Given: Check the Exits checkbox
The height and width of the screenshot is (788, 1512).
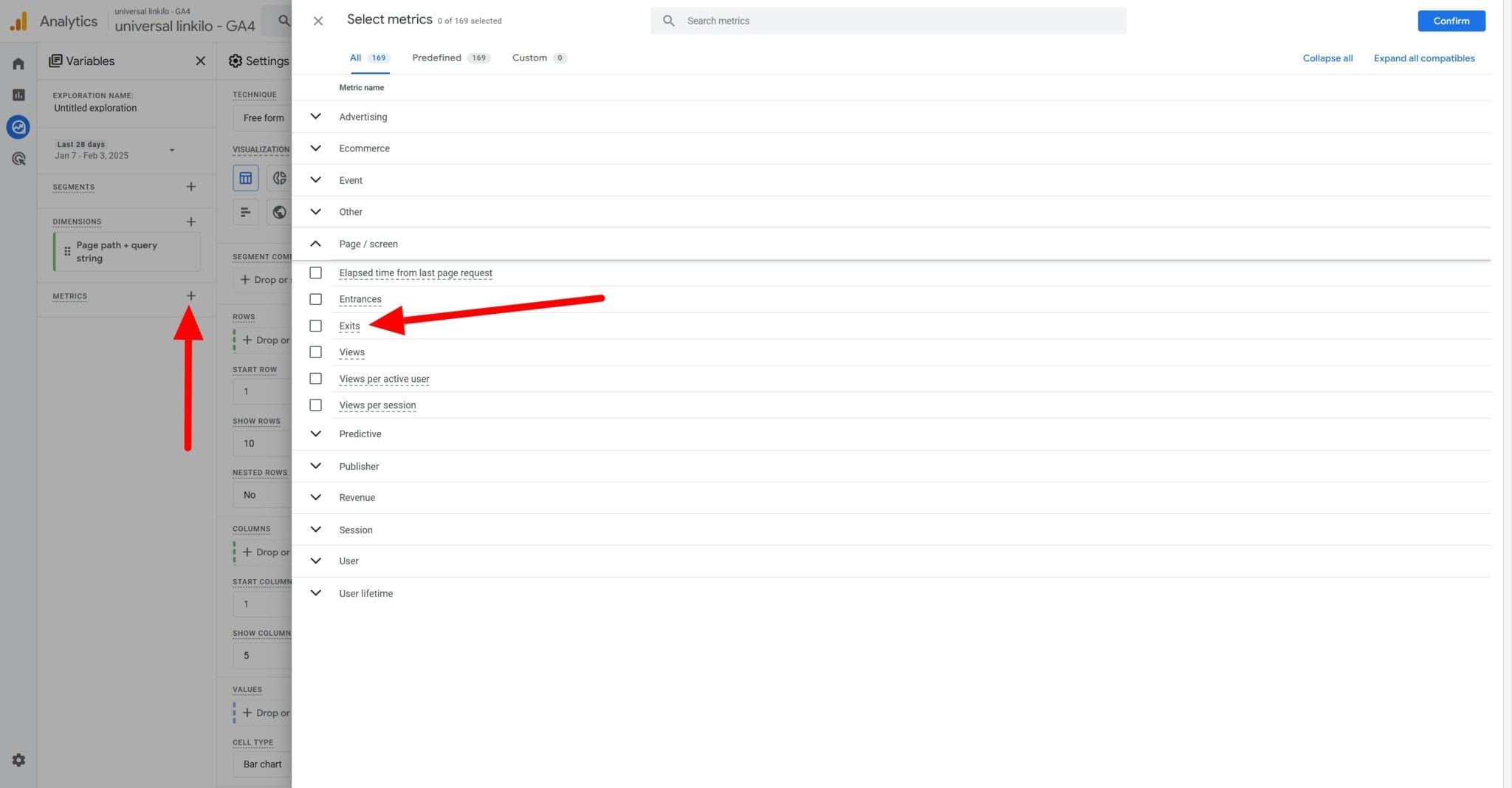Looking at the screenshot, I should pos(316,326).
